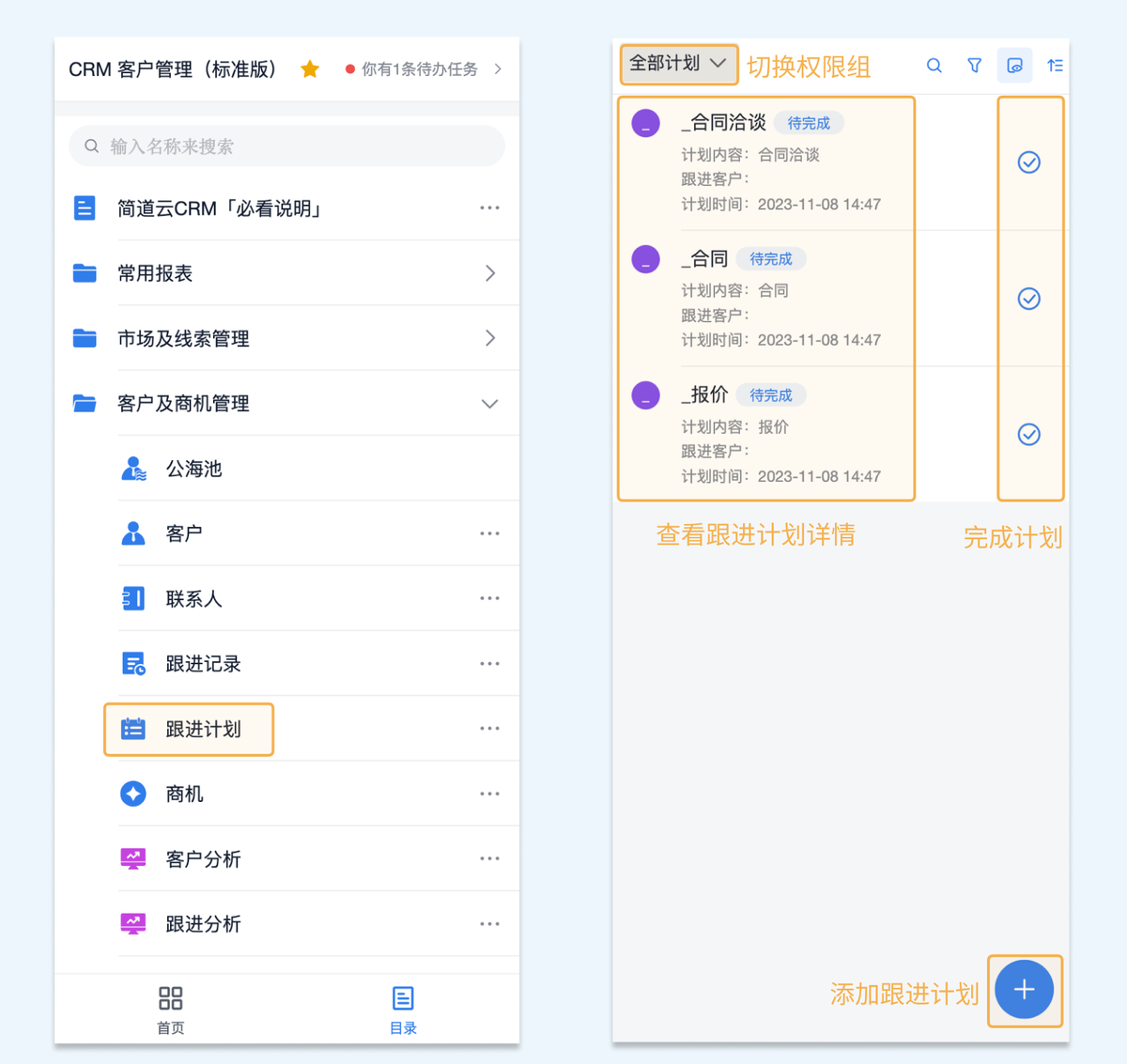Click the 客户分析 dashboard icon

pyautogui.click(x=133, y=858)
